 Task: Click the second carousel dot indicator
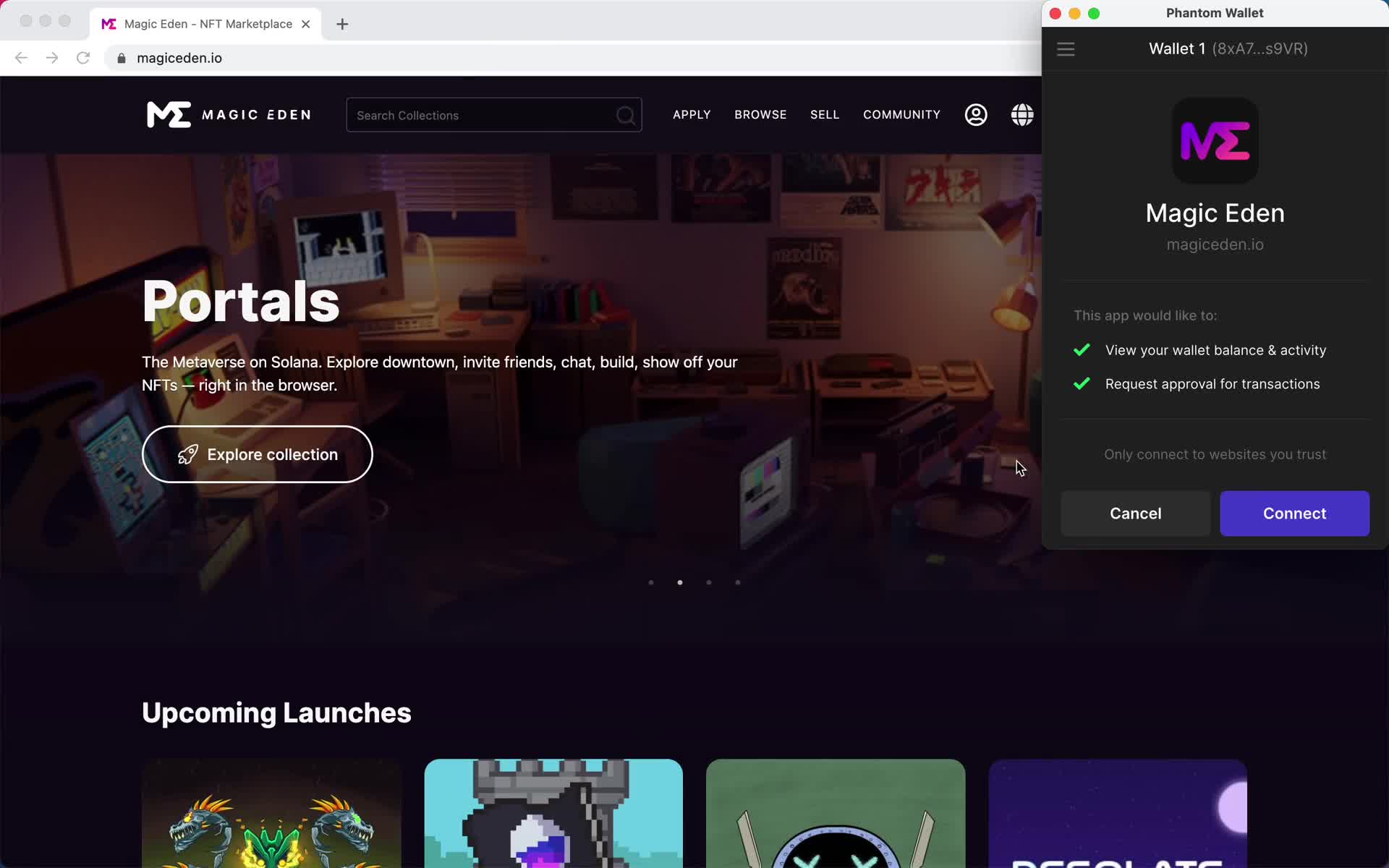pyautogui.click(x=680, y=581)
